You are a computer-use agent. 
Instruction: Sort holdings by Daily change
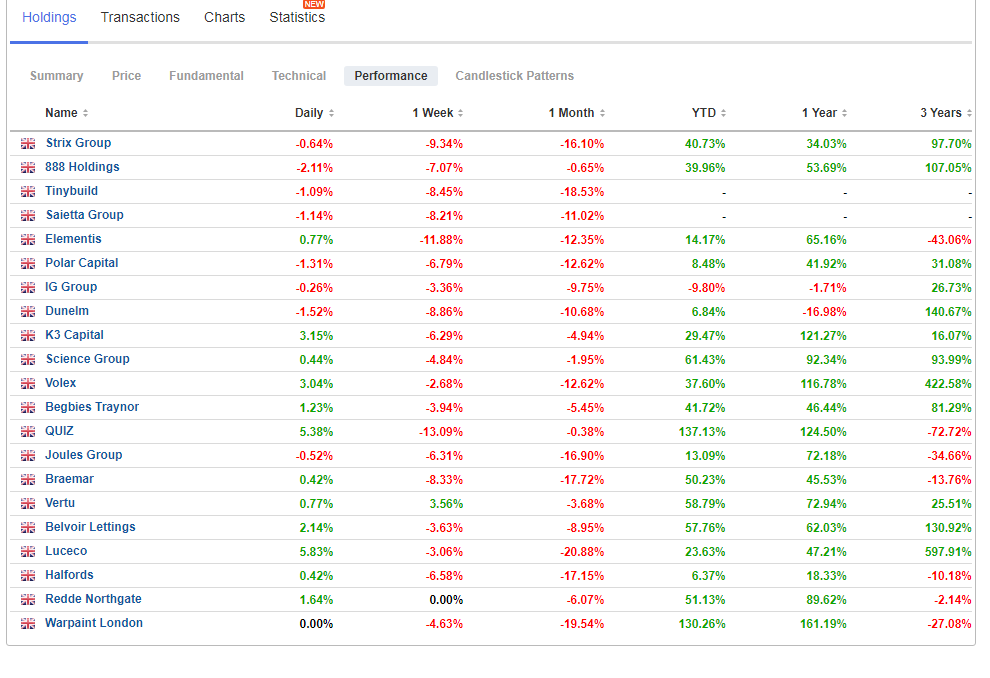pyautogui.click(x=314, y=113)
